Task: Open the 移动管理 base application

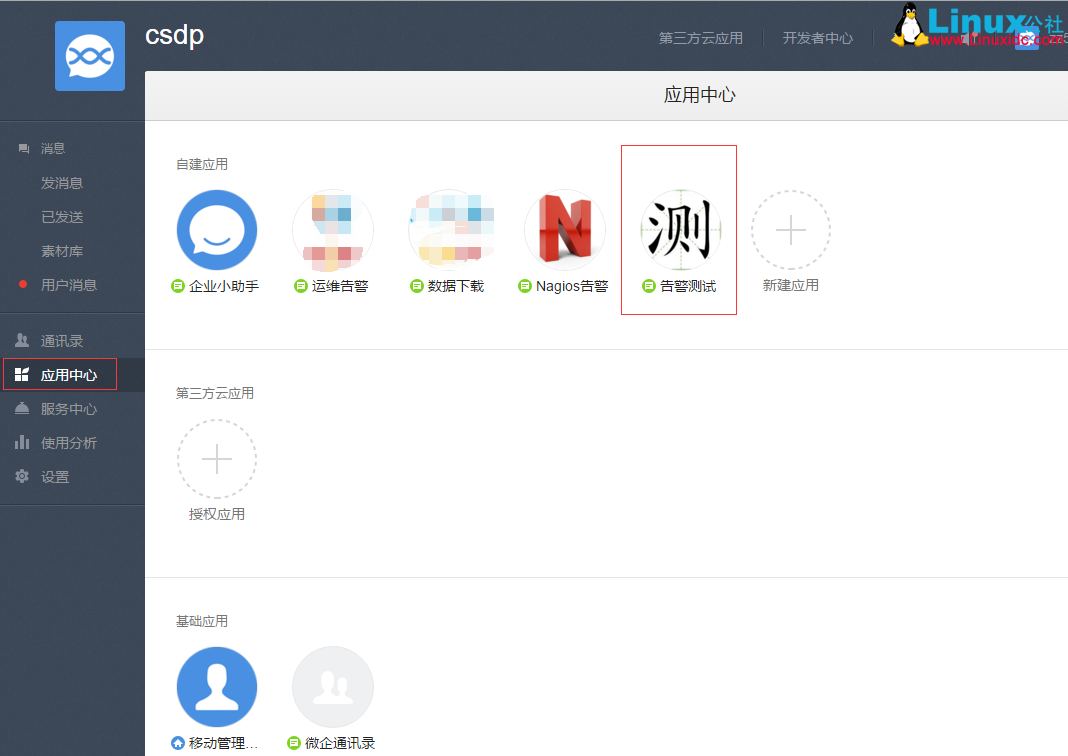Action: pos(217,687)
